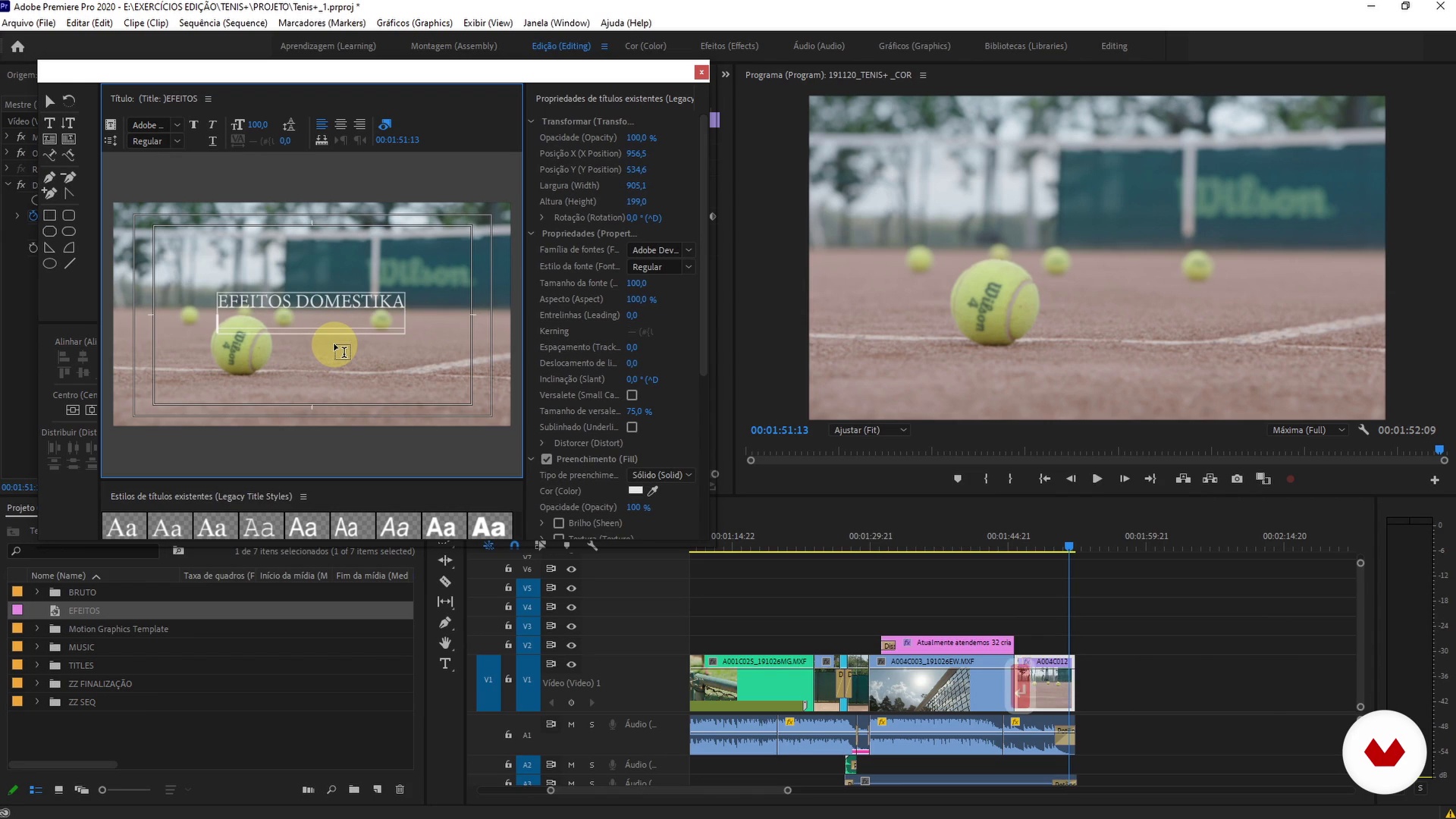Open Sequência (Sequence) menu
The height and width of the screenshot is (819, 1456).
223,23
